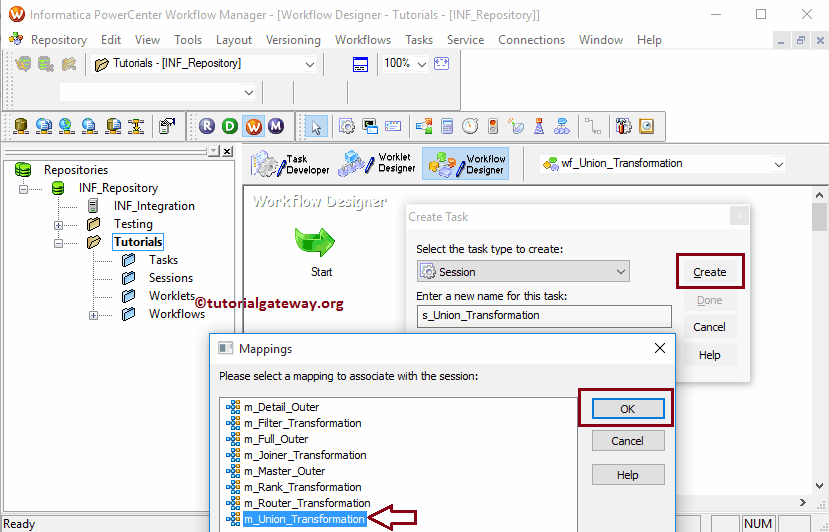
Task: Click the Command task icon
Action: point(370,126)
